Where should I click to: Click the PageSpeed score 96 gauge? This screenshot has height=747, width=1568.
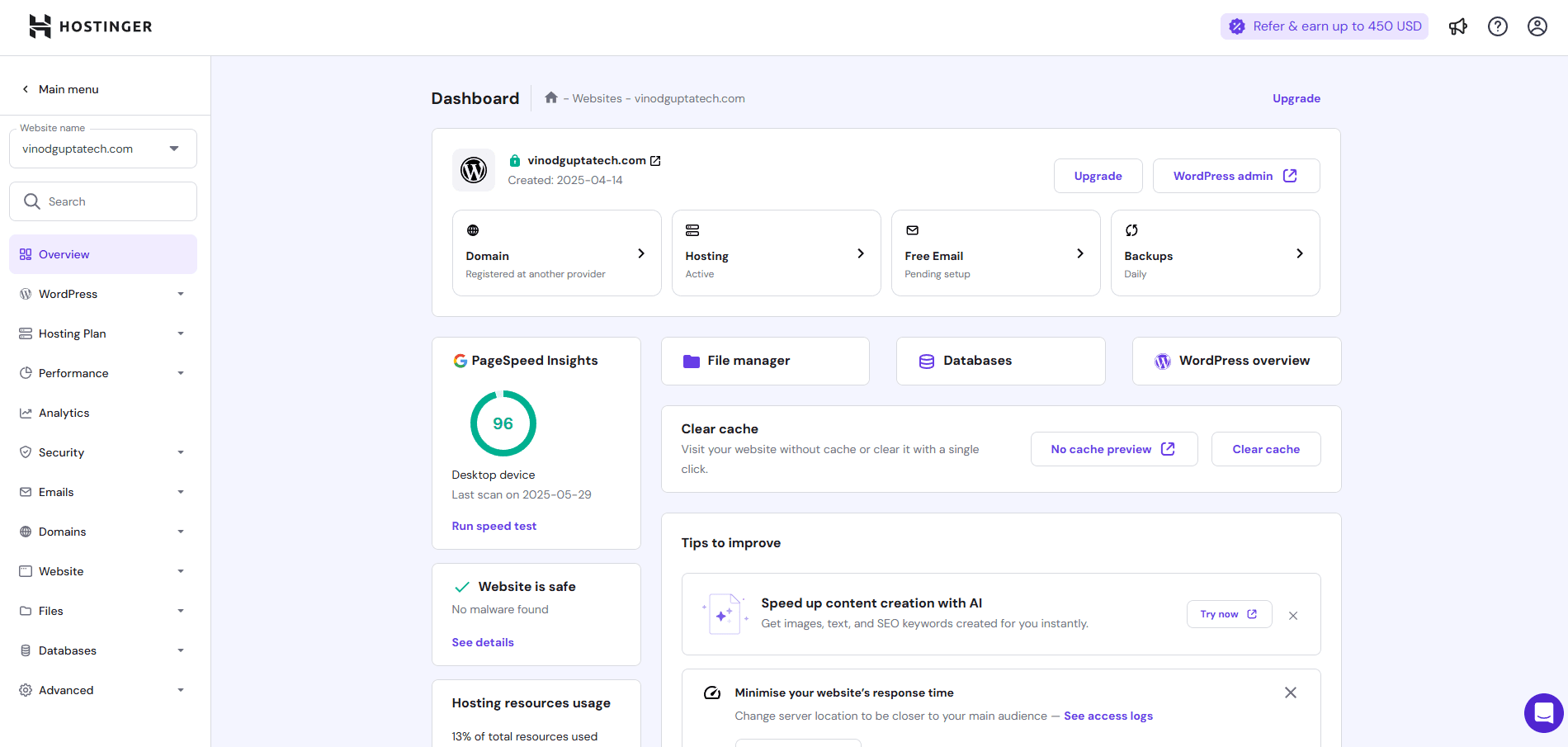(x=503, y=423)
